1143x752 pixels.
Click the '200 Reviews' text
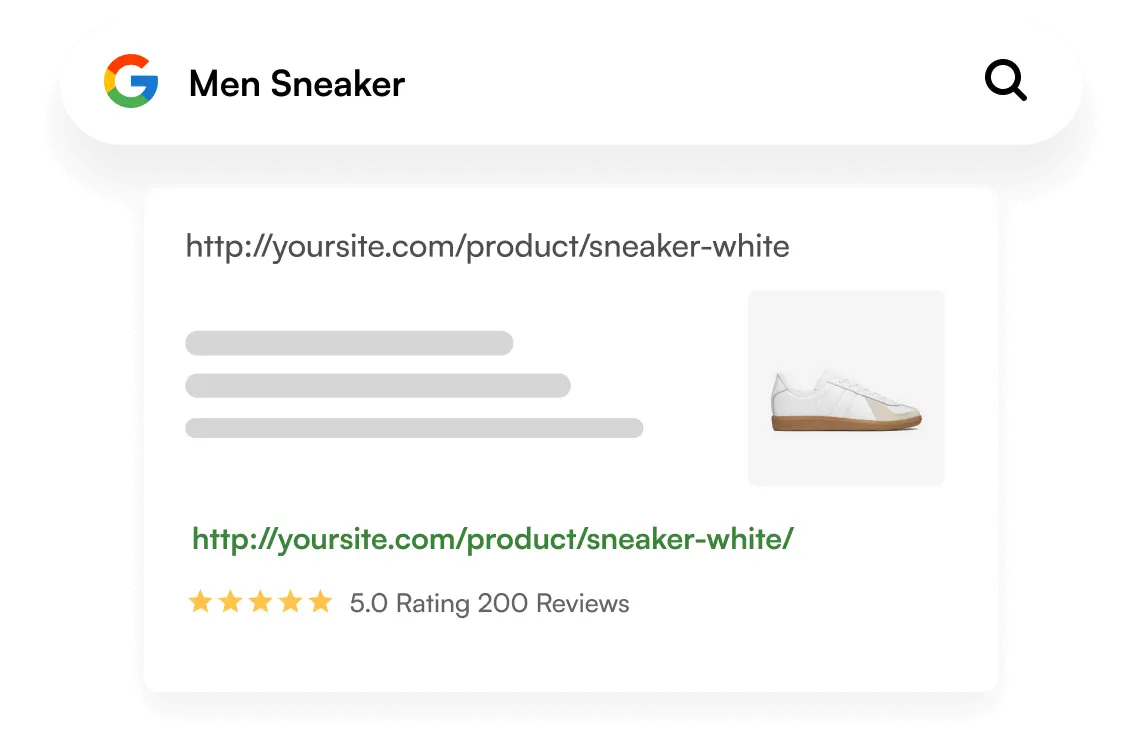pyautogui.click(x=553, y=604)
